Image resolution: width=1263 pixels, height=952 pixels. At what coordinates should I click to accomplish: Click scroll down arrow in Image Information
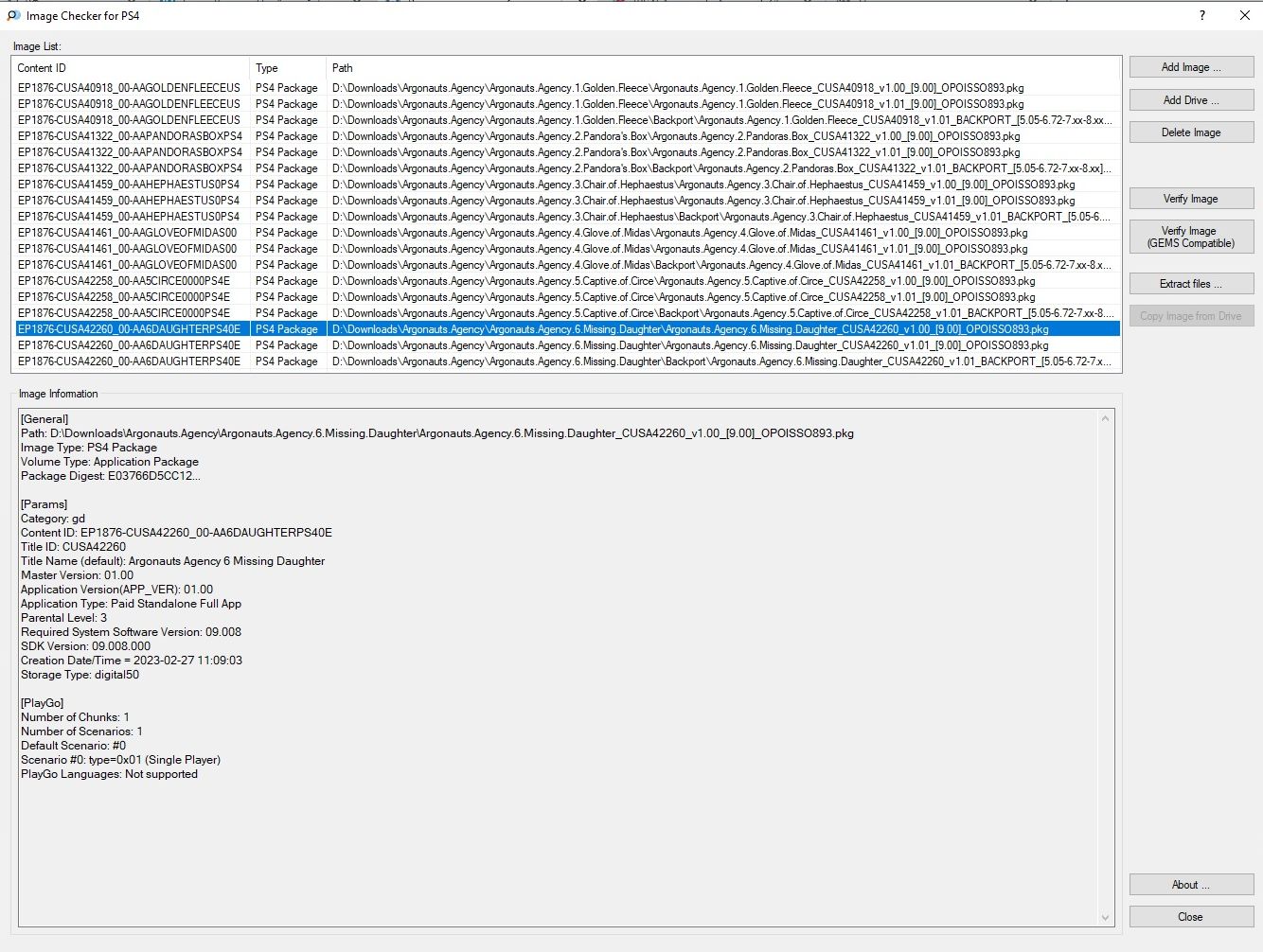[x=1105, y=917]
